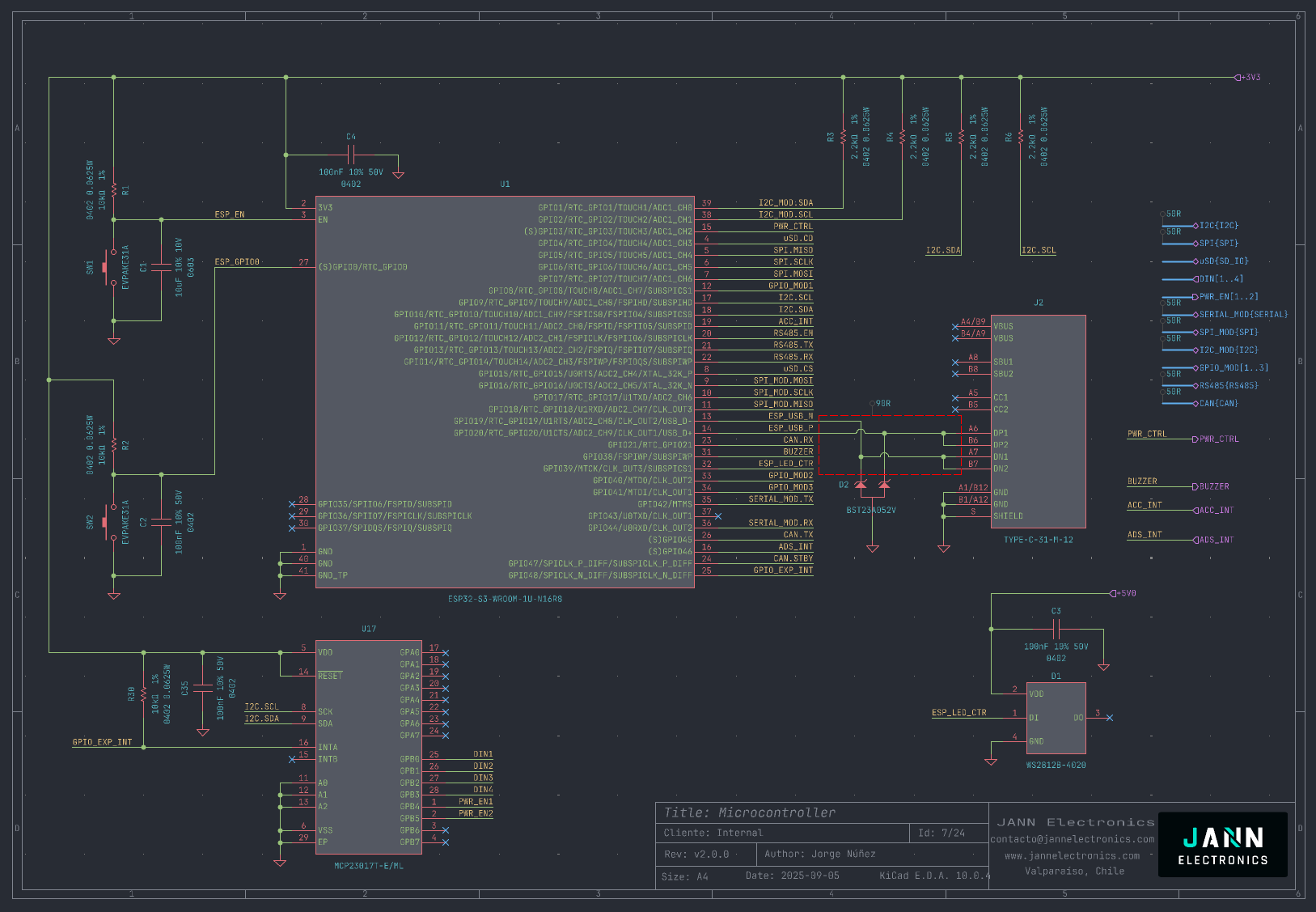Click the WS2812B-4020 LED part name

point(1056,765)
